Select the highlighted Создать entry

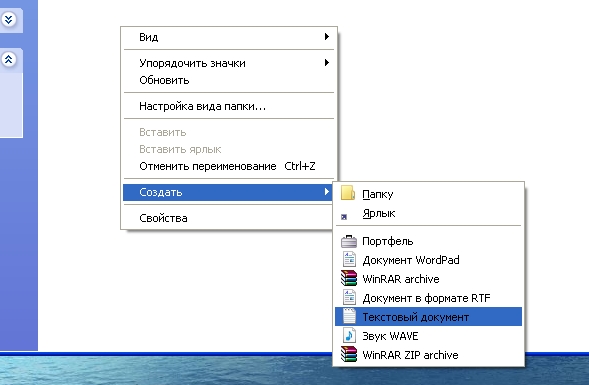(x=228, y=192)
